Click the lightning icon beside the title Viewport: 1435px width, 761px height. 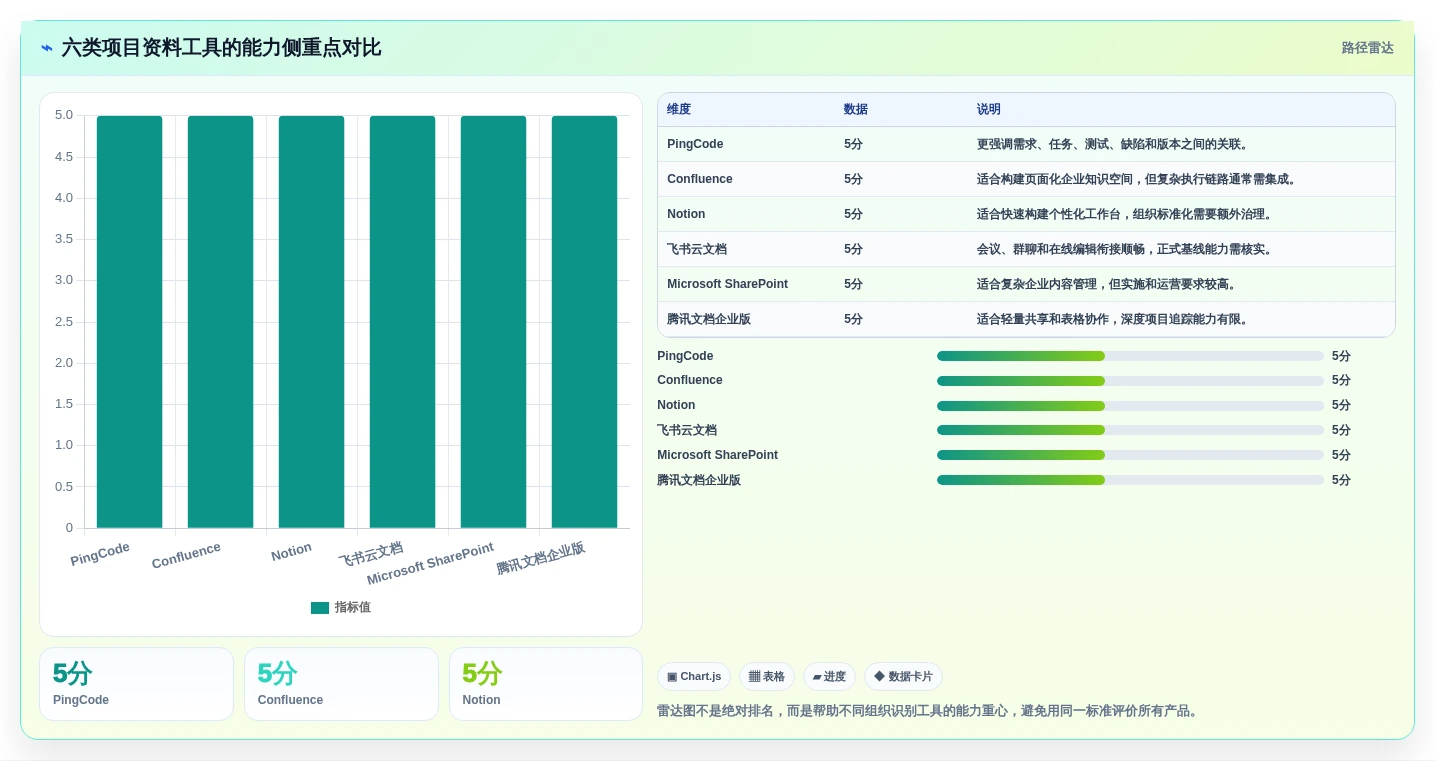click(x=47, y=48)
